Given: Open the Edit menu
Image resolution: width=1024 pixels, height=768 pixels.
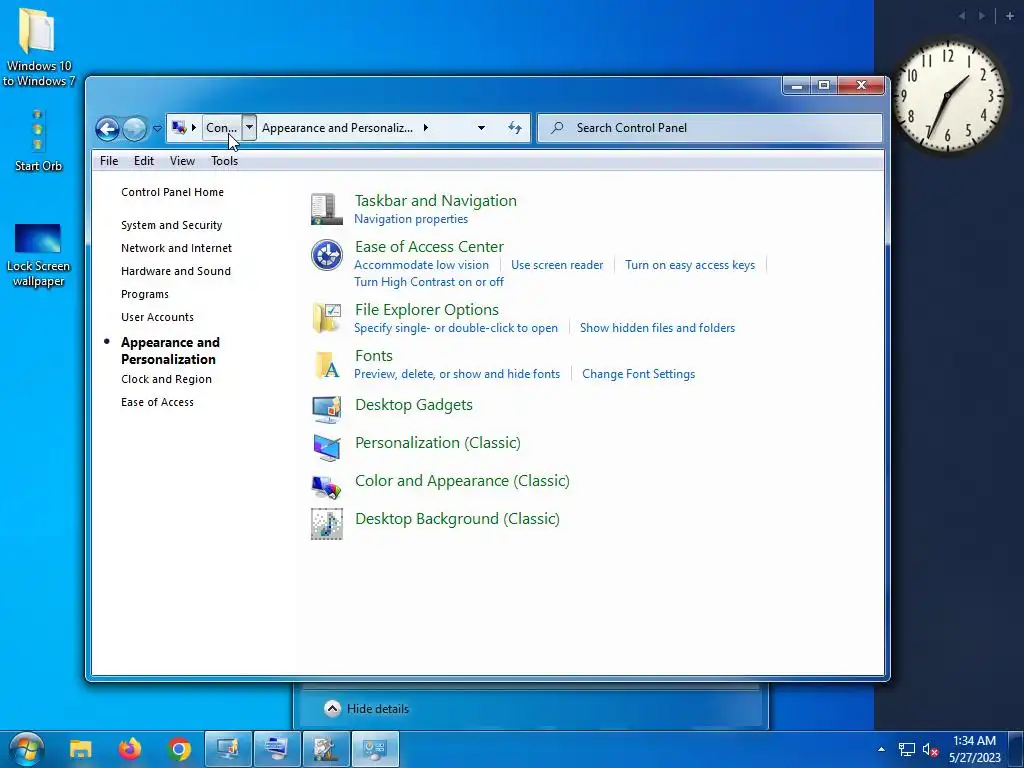Looking at the screenshot, I should coord(144,161).
